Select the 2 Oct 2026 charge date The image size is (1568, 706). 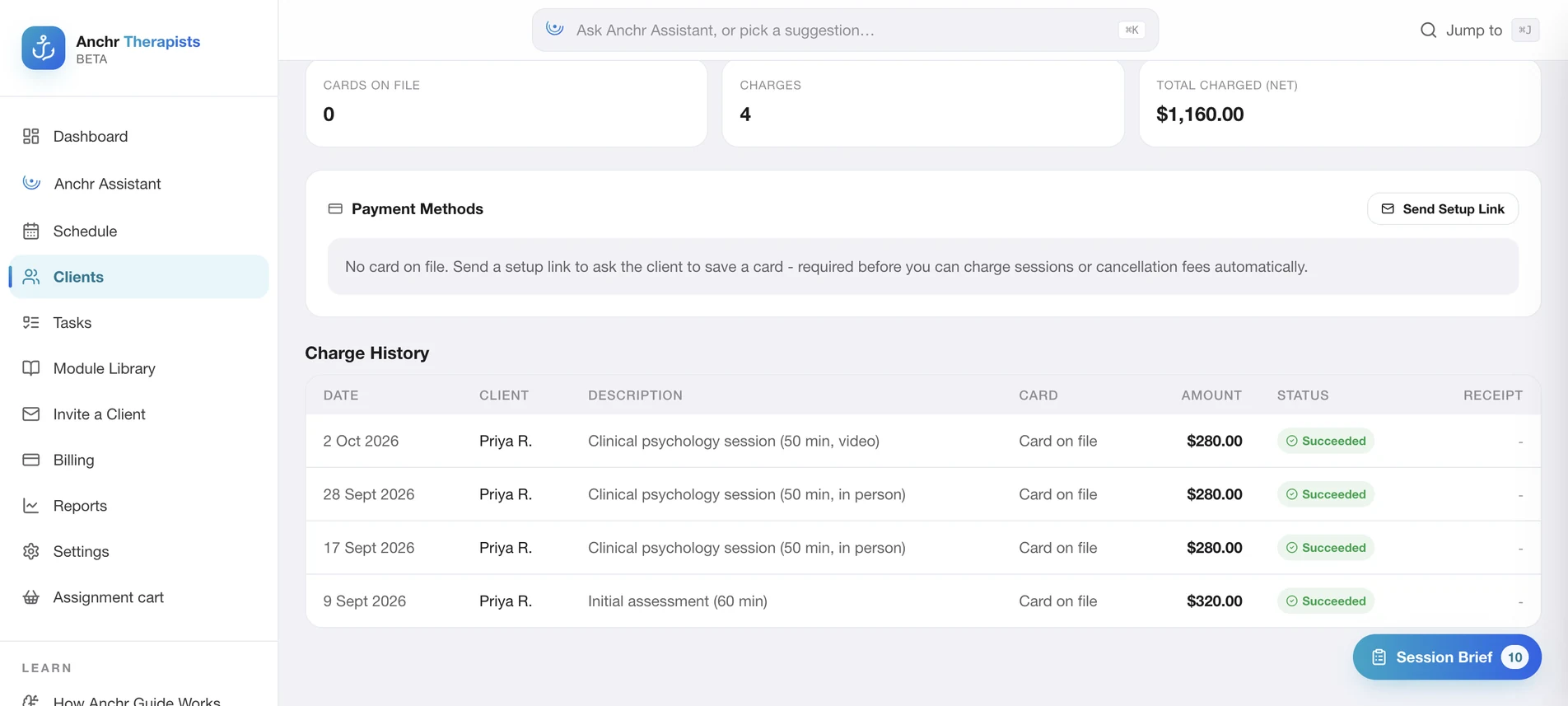pos(361,441)
